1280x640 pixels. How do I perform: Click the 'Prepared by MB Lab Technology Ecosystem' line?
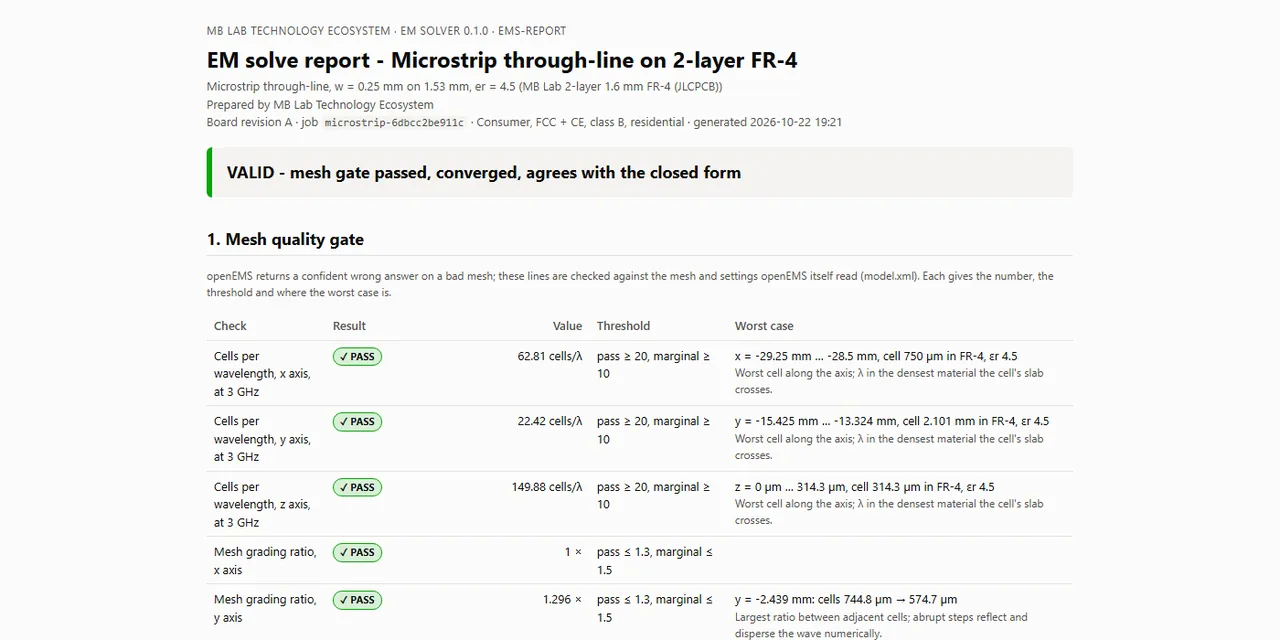(320, 104)
